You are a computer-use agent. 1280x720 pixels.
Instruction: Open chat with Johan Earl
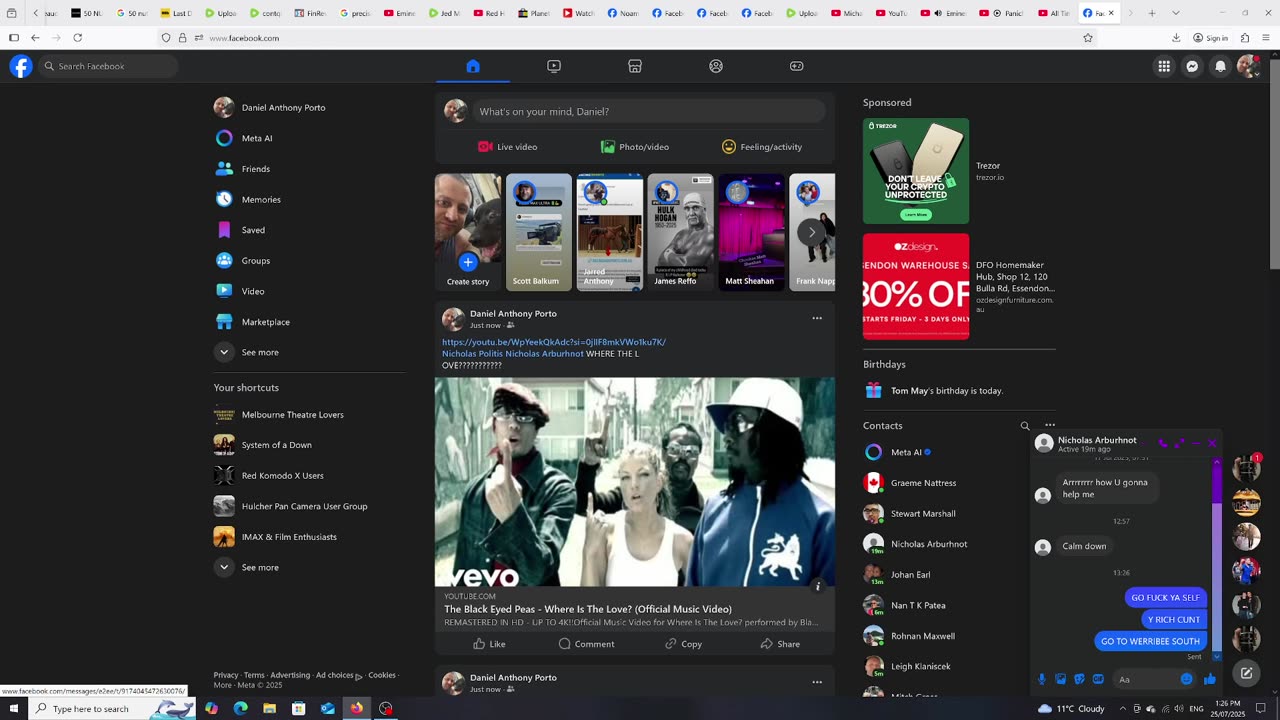pos(945,575)
